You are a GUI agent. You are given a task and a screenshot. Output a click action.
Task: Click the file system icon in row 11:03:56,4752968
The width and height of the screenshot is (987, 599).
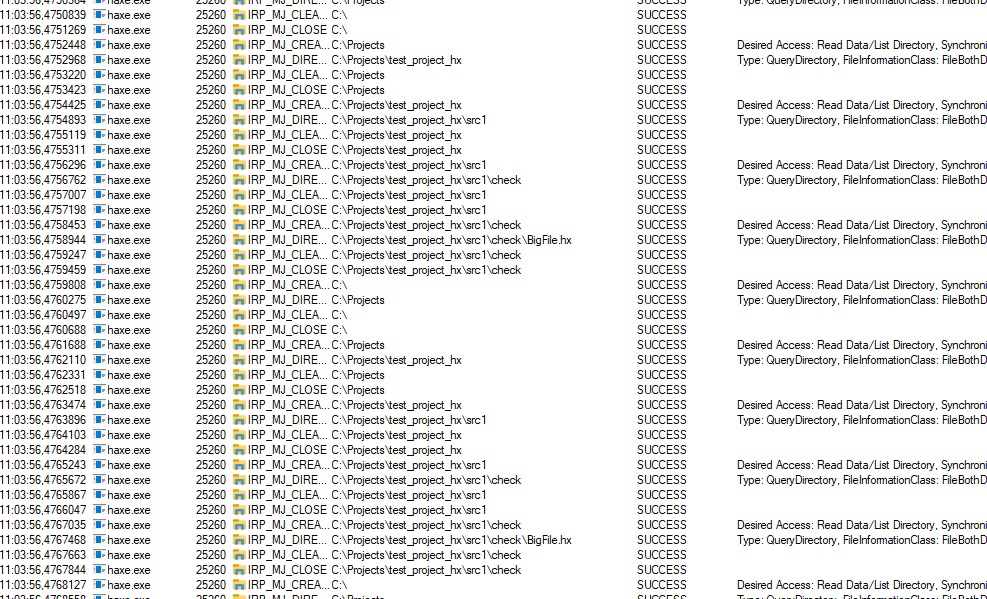(239, 60)
